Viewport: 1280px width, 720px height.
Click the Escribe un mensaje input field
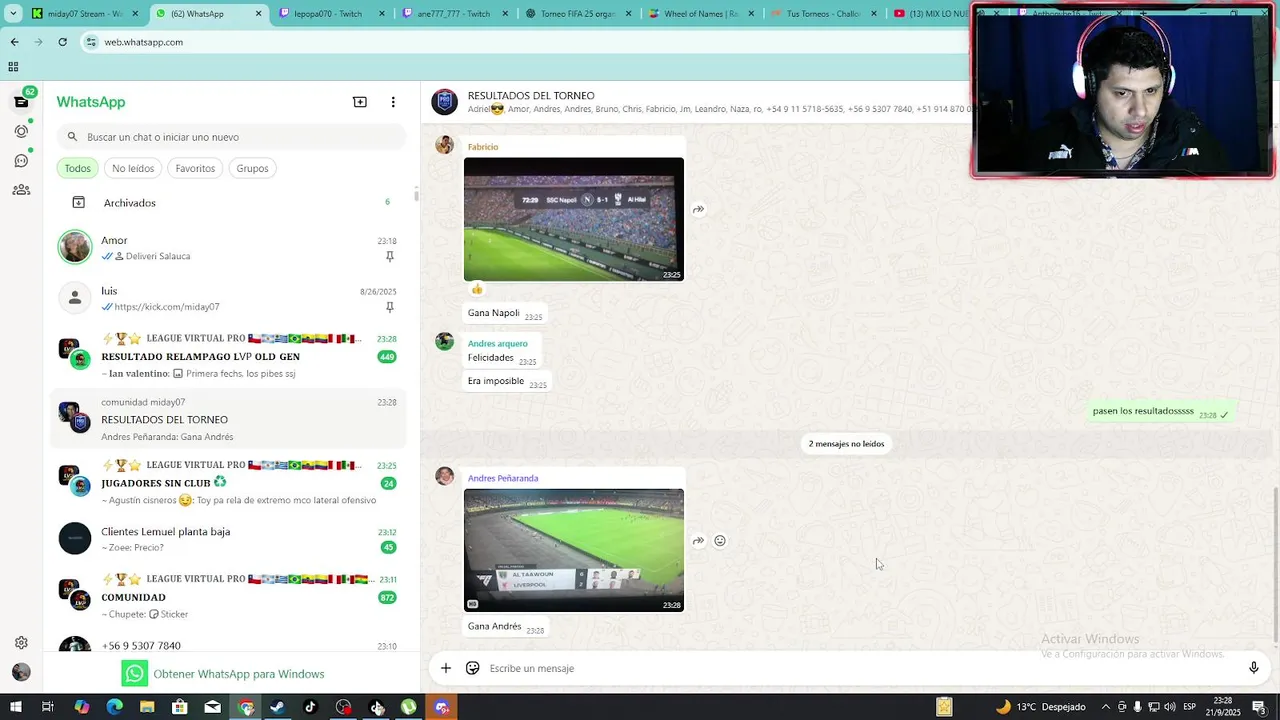860,668
